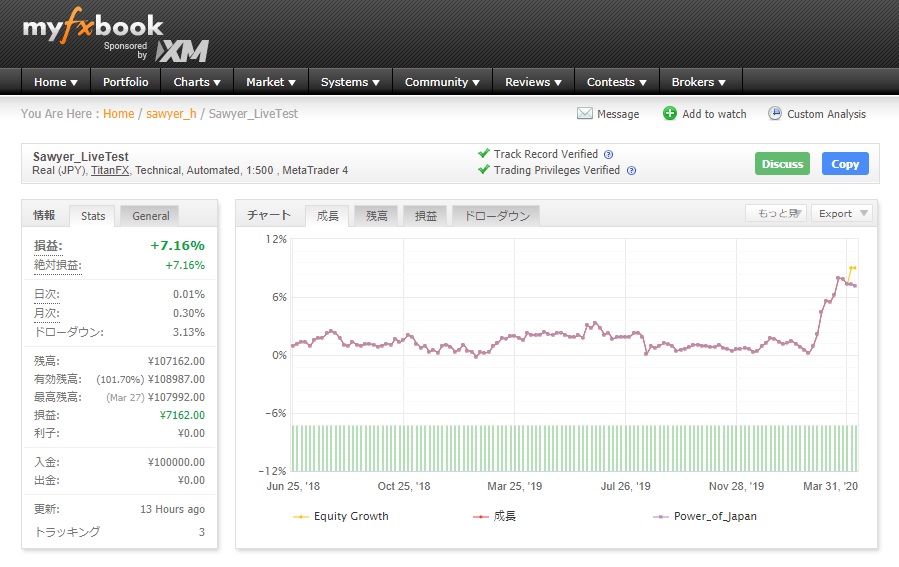The image size is (899, 567).
Task: Select the ドローダウン chart tab
Action: [x=496, y=215]
